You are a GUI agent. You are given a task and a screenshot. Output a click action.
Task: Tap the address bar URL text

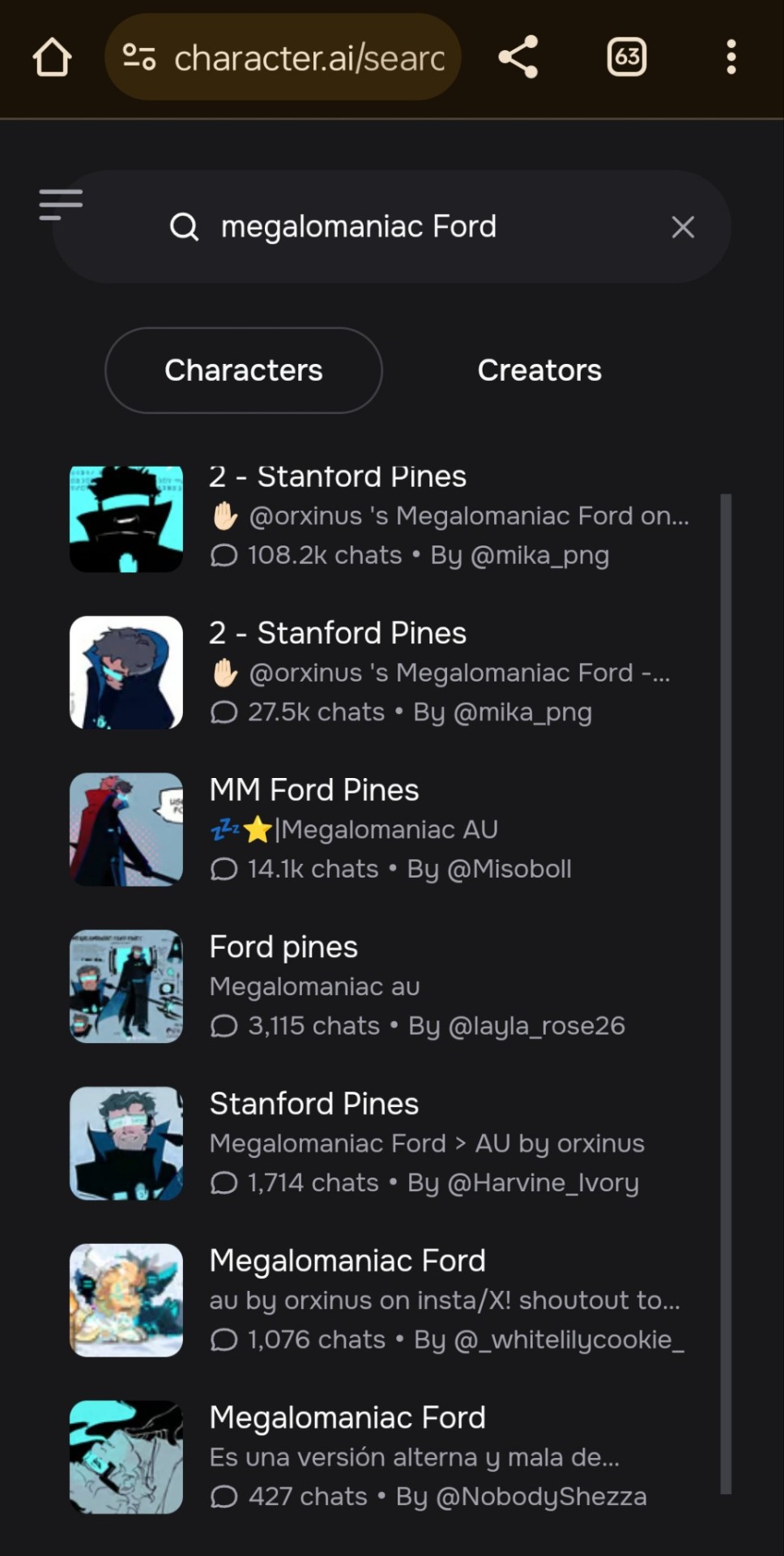[x=309, y=58]
